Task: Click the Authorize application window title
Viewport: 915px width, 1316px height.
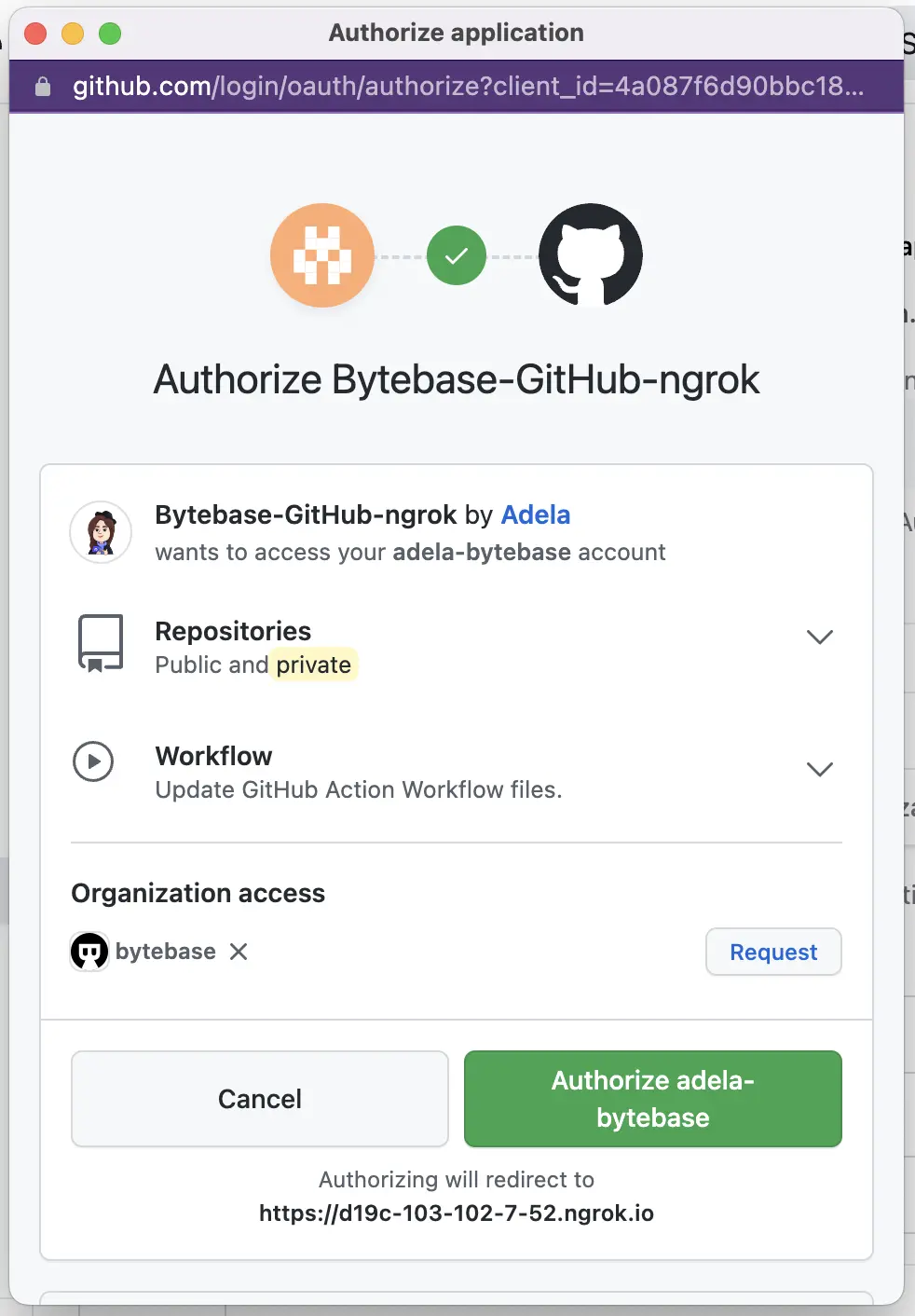Action: pyautogui.click(x=455, y=32)
